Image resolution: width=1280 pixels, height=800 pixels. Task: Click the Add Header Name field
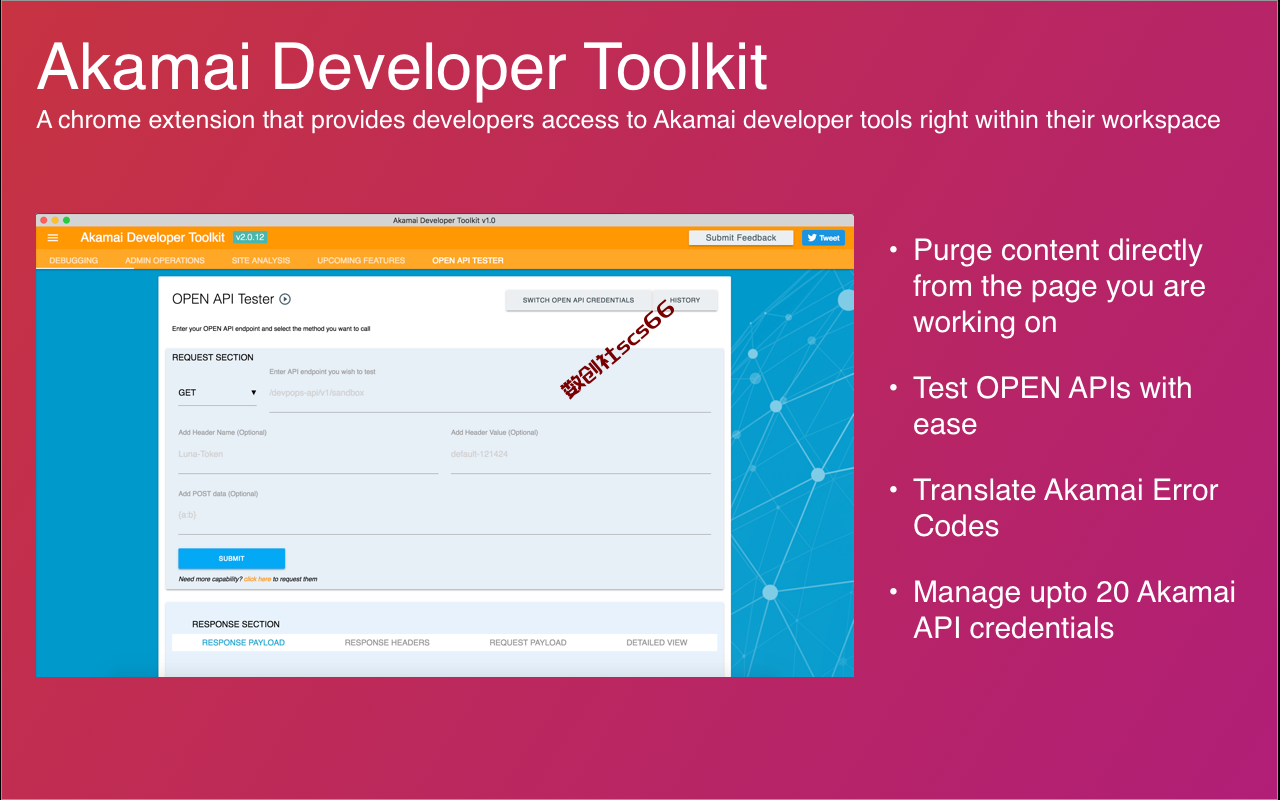tap(308, 455)
